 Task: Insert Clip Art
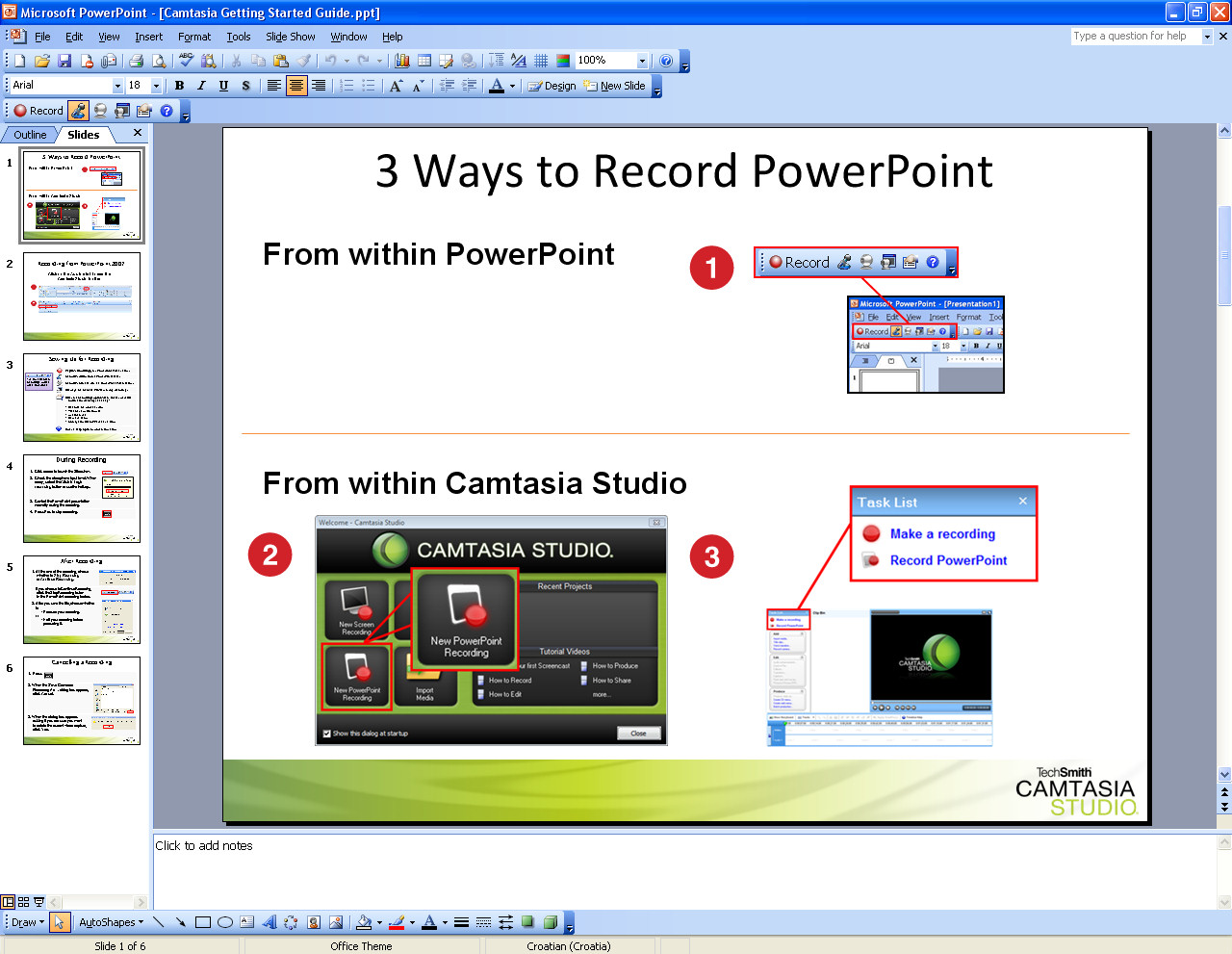click(x=313, y=922)
